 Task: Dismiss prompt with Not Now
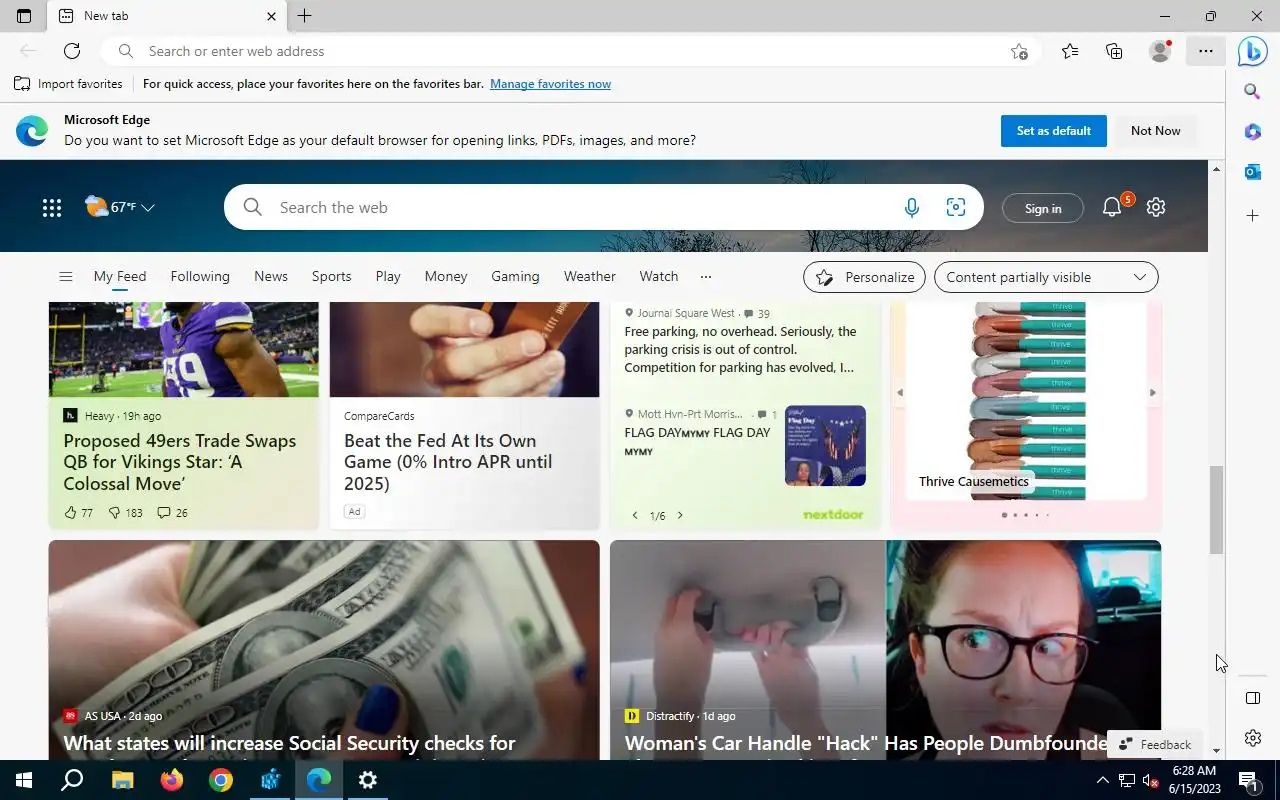[1155, 131]
